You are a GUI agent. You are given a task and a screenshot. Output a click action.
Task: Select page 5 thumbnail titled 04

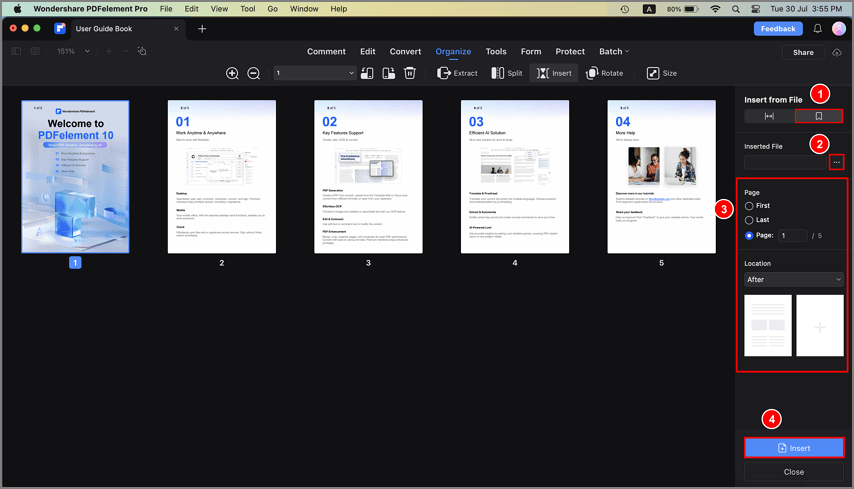coord(661,177)
